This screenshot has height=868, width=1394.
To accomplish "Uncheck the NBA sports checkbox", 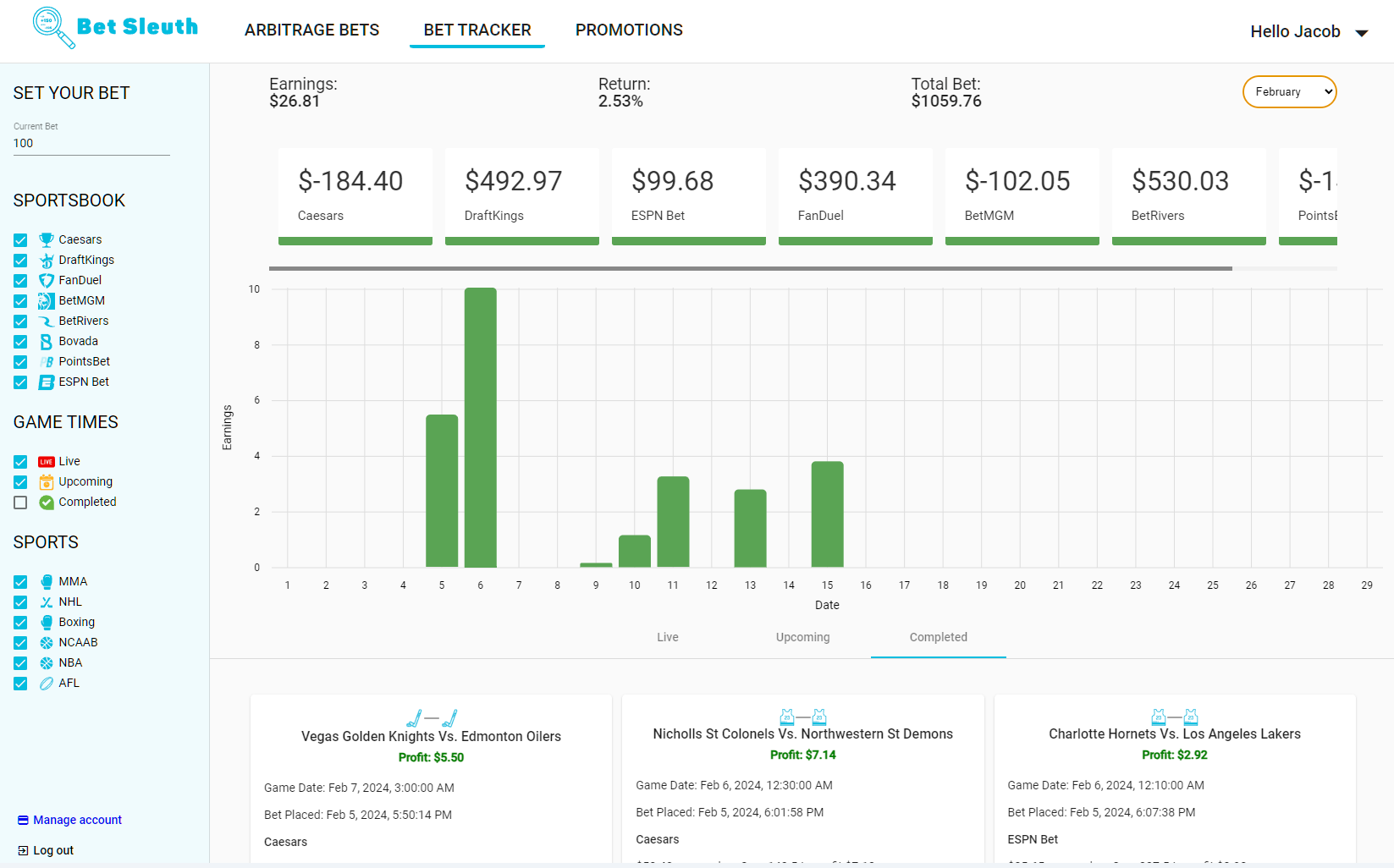I will (x=20, y=663).
